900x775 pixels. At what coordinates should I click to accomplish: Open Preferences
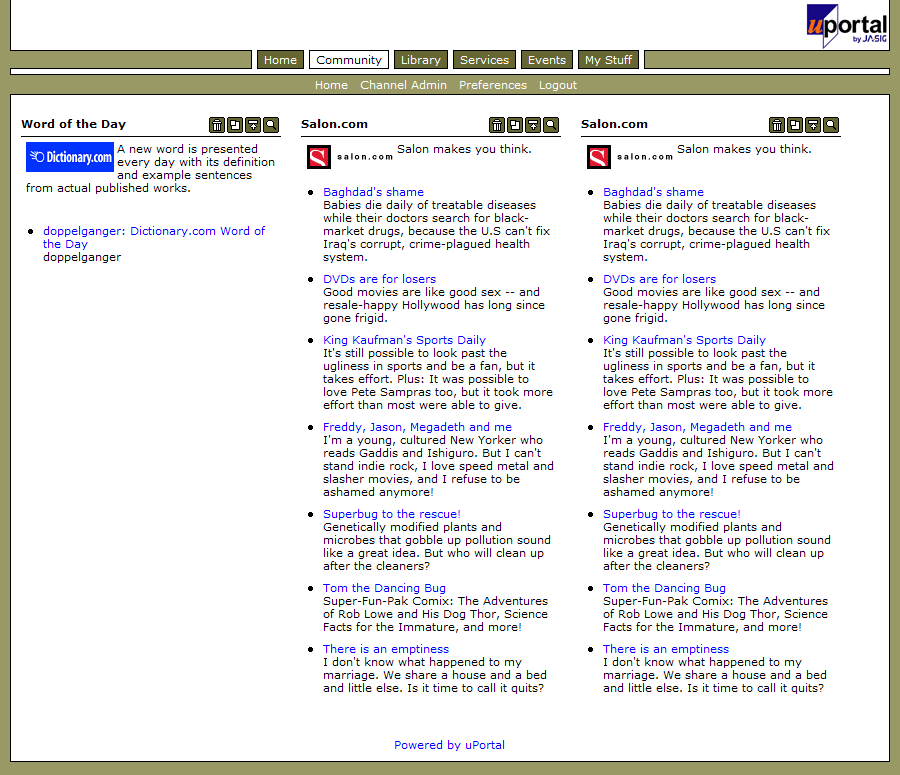[x=492, y=85]
